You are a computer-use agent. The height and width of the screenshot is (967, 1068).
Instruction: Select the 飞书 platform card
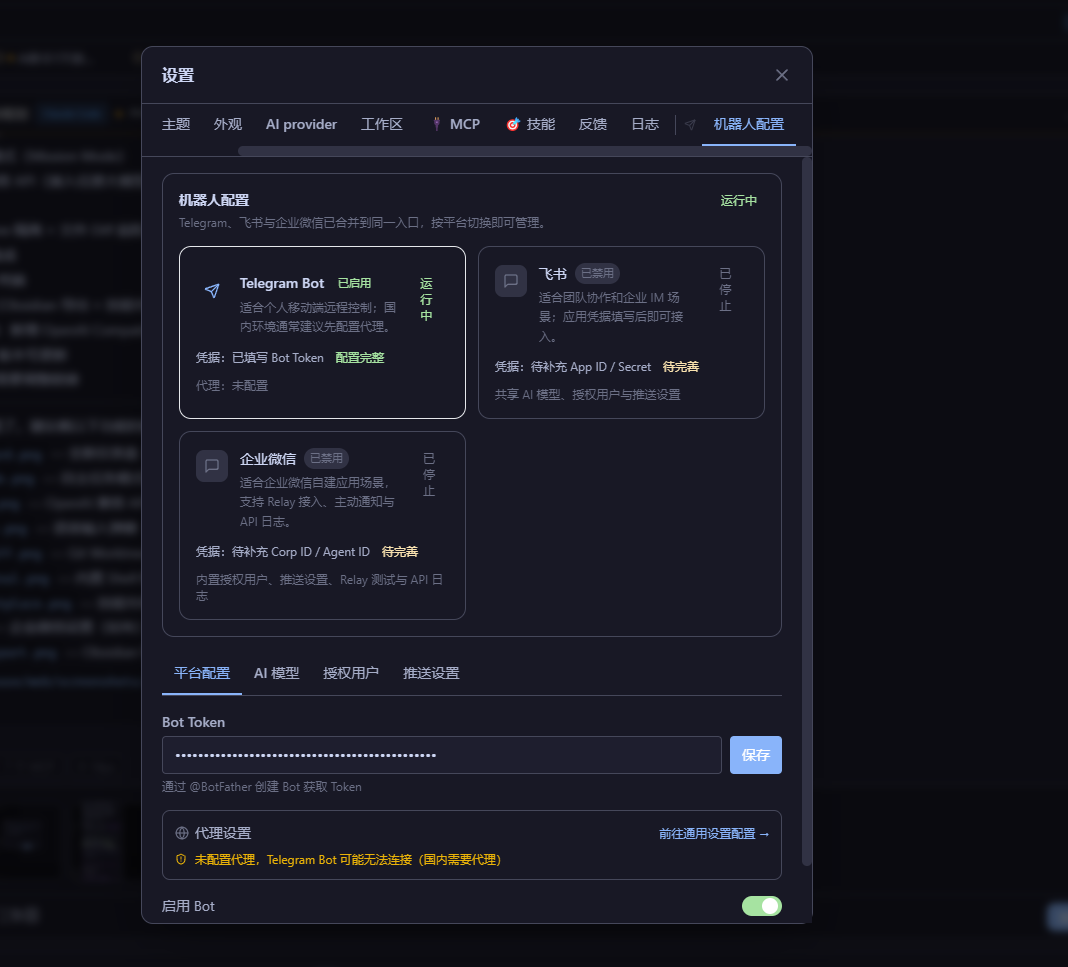tap(621, 332)
